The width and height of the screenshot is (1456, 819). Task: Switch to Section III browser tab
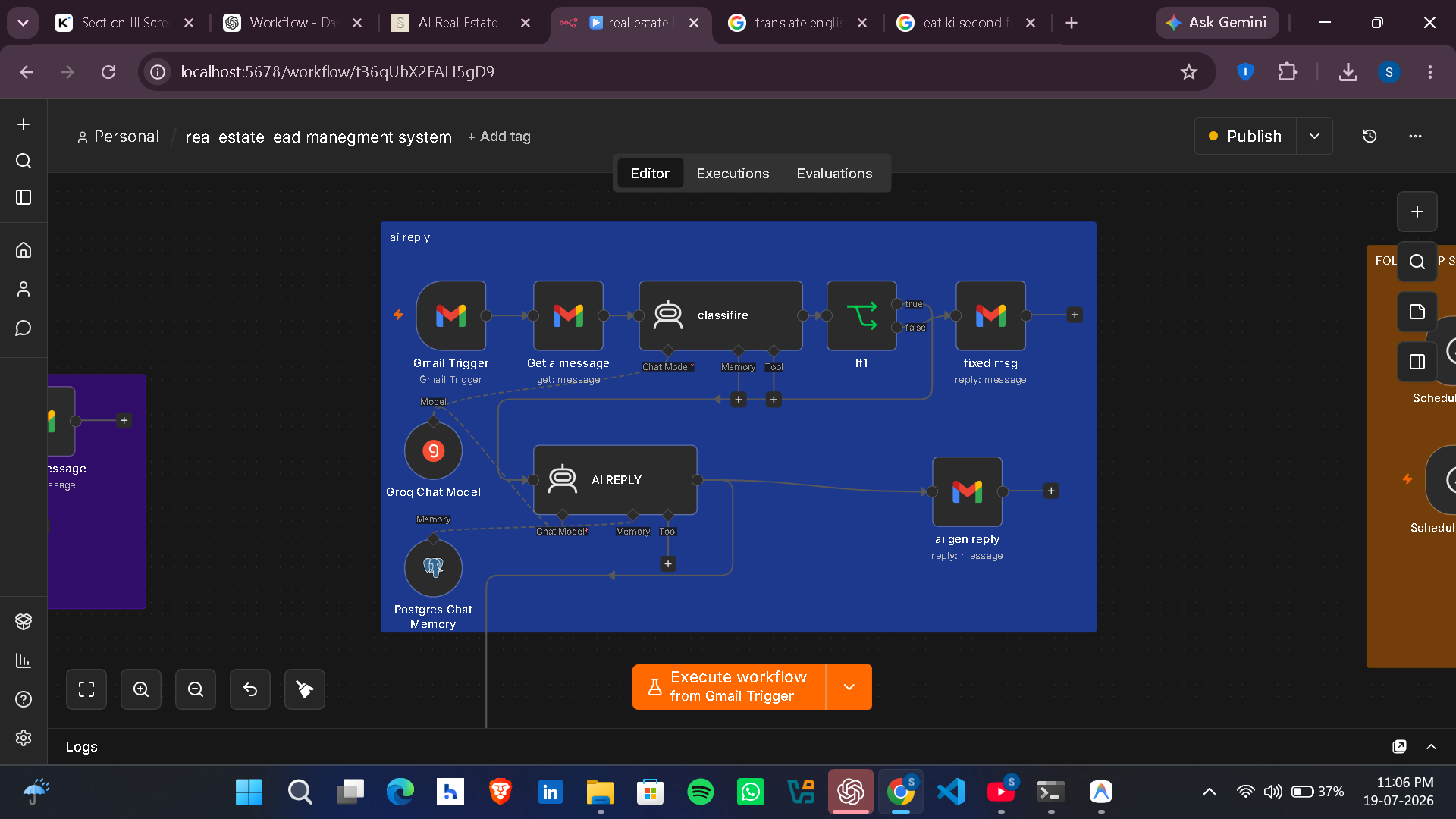pos(124,23)
